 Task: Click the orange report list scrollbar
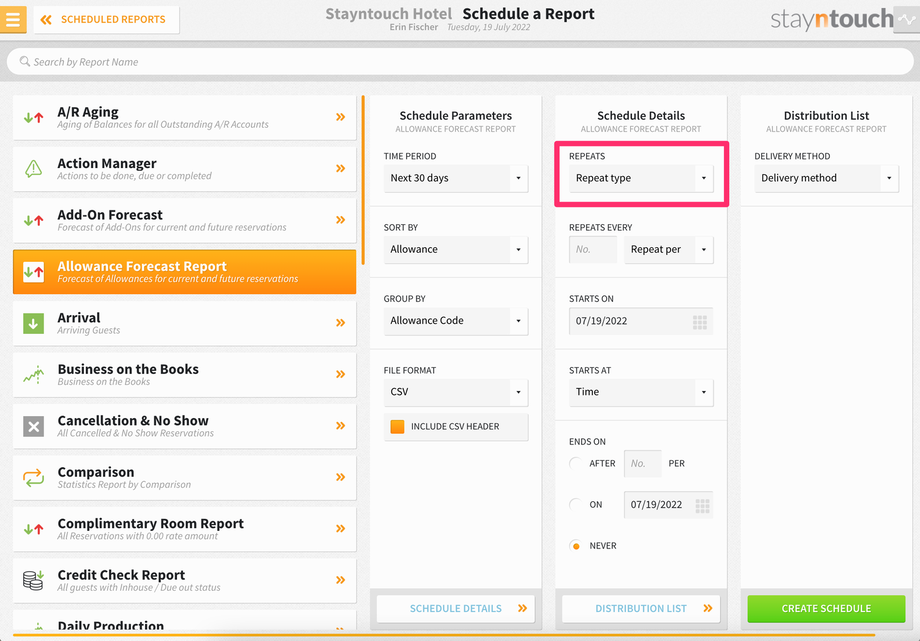(363, 180)
